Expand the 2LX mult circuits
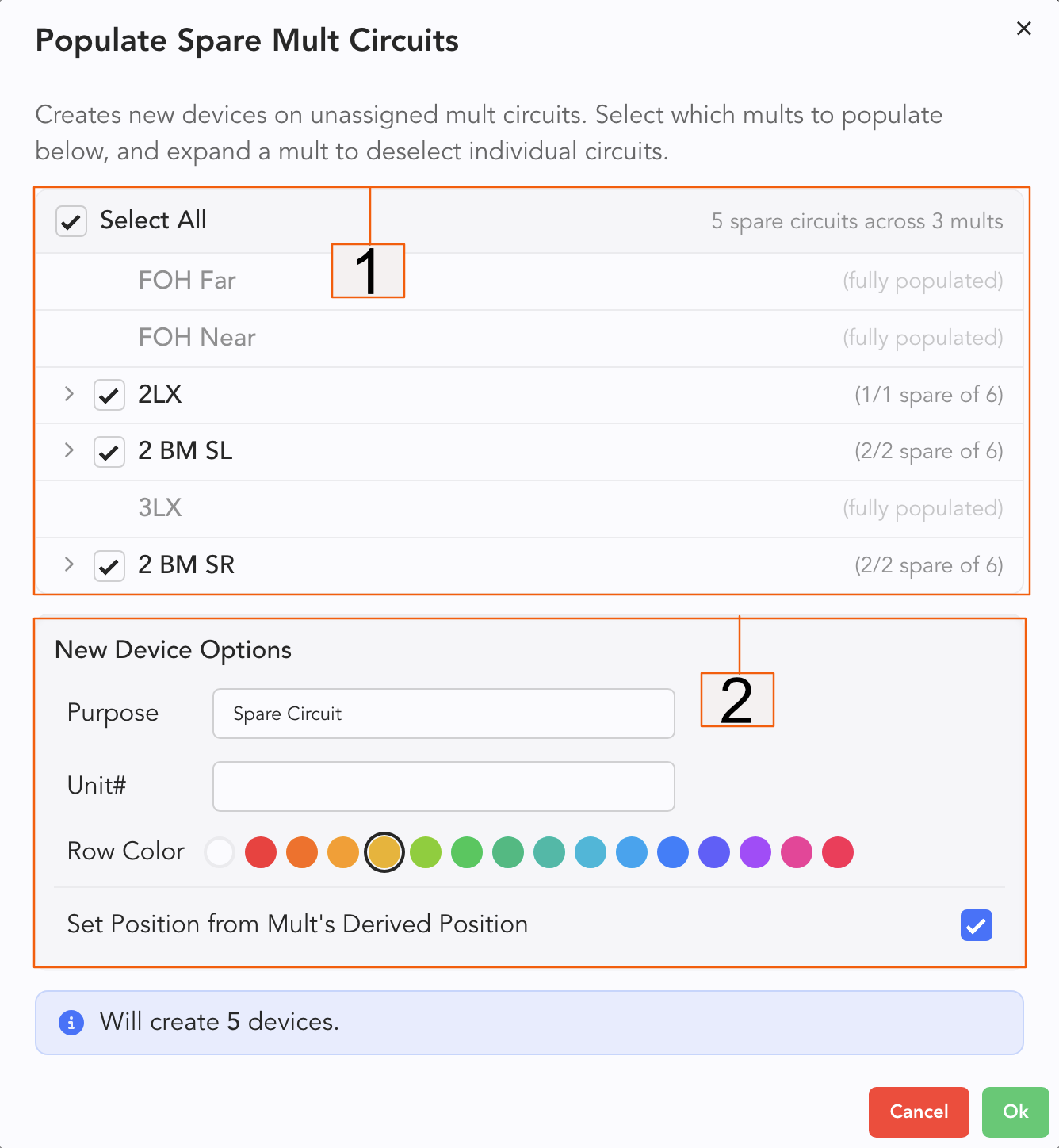1059x1148 pixels. tap(69, 394)
